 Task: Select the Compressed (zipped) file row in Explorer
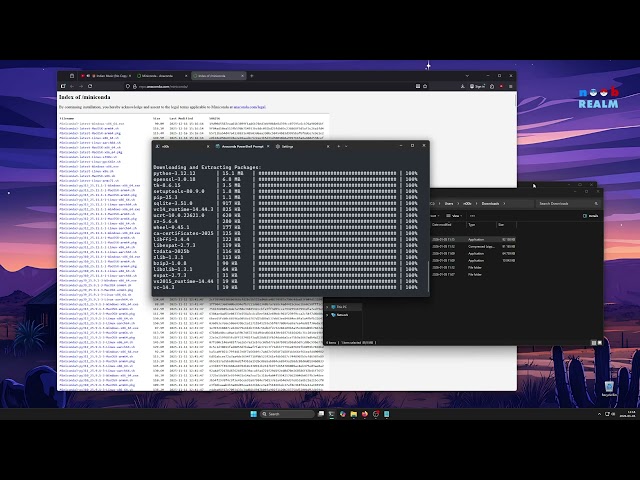click(473, 247)
